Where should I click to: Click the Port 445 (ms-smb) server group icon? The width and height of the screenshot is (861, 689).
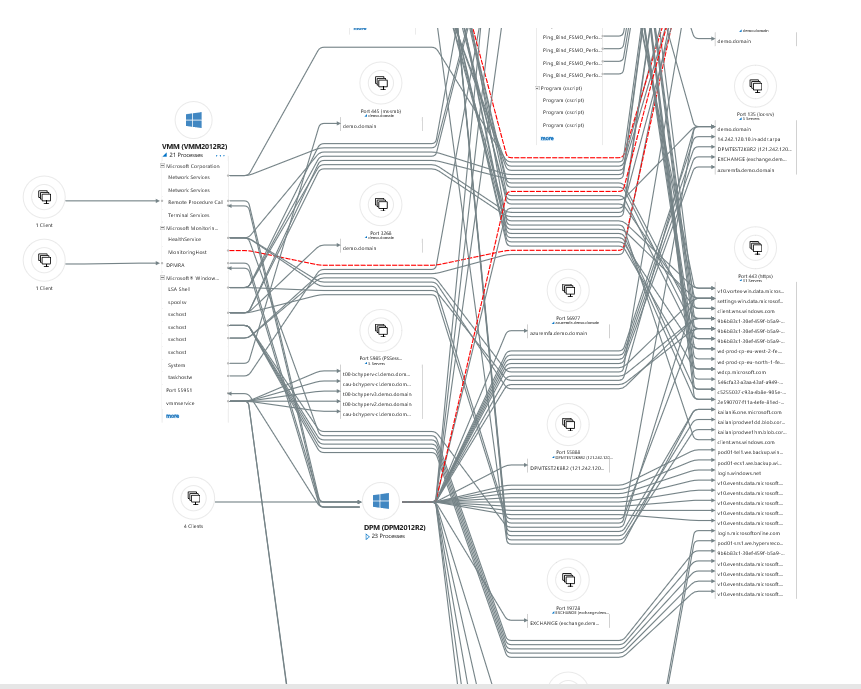coord(380,82)
